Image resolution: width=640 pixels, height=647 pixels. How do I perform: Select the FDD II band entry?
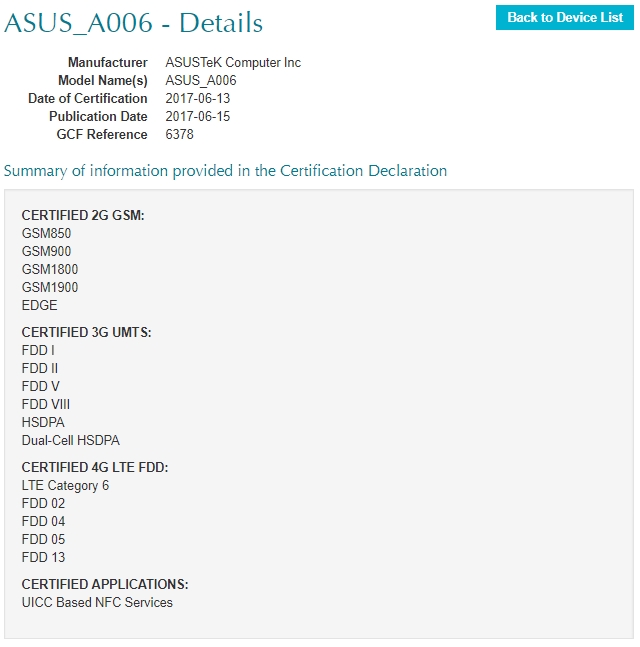point(40,368)
